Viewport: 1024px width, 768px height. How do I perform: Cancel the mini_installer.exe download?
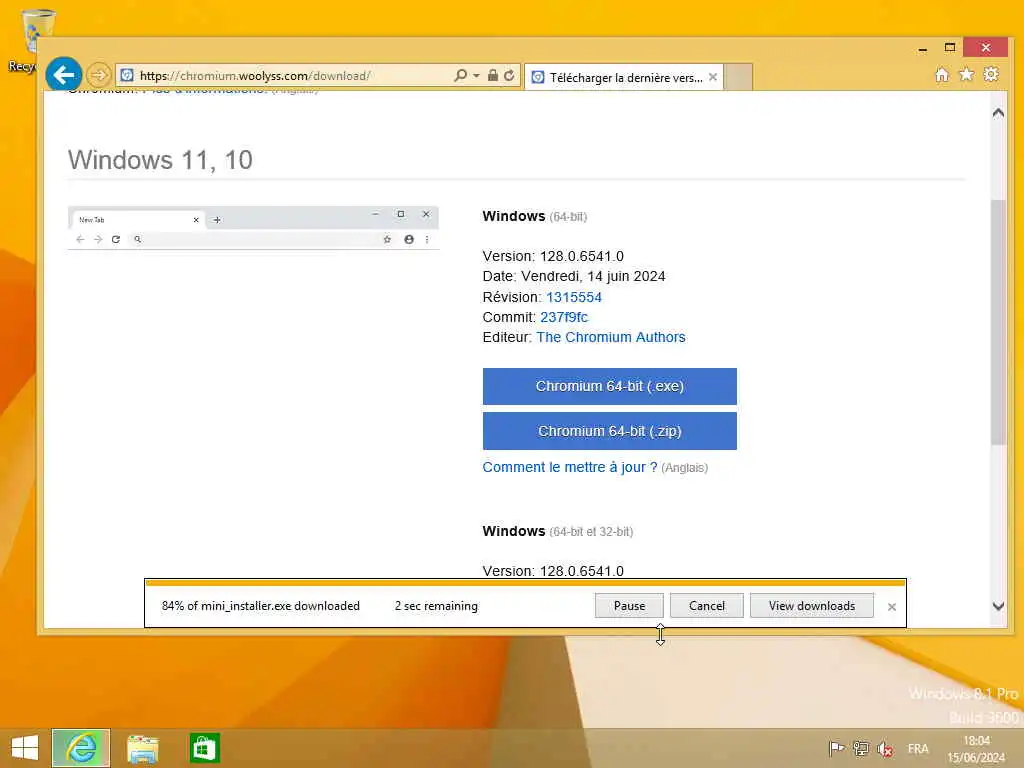click(x=707, y=605)
